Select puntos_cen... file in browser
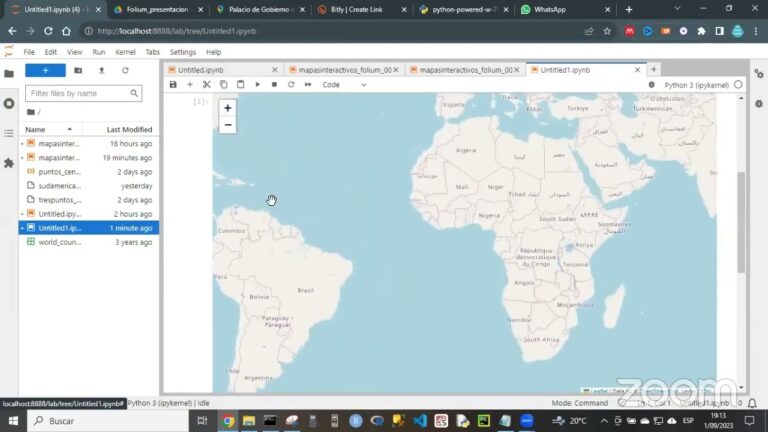The height and width of the screenshot is (432, 768). [89, 172]
